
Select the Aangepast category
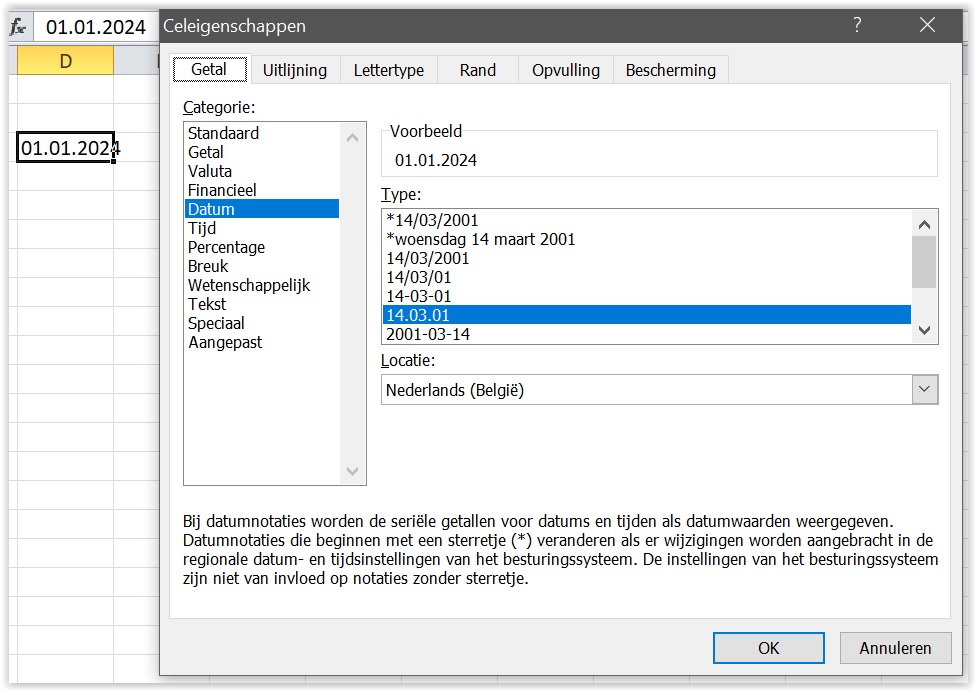click(225, 342)
